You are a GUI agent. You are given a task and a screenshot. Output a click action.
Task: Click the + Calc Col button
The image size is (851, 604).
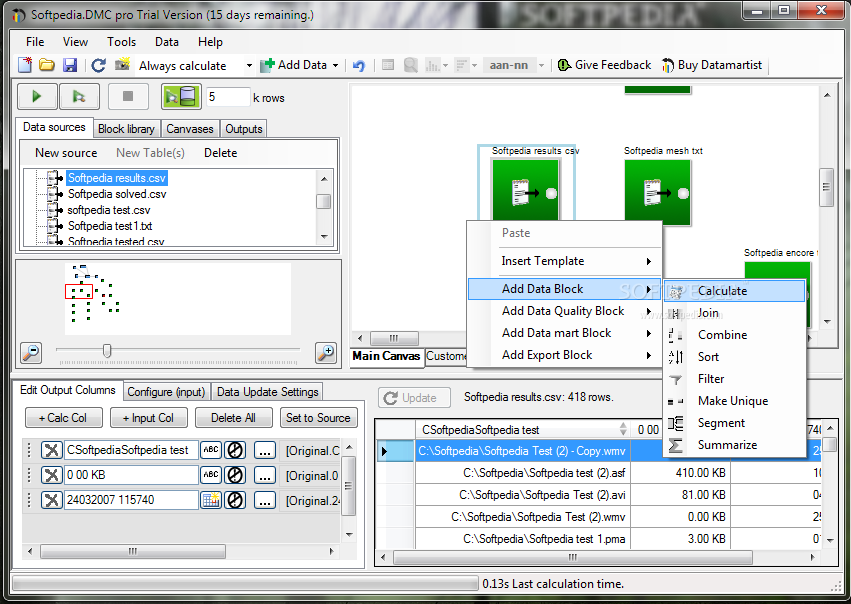(x=63, y=418)
